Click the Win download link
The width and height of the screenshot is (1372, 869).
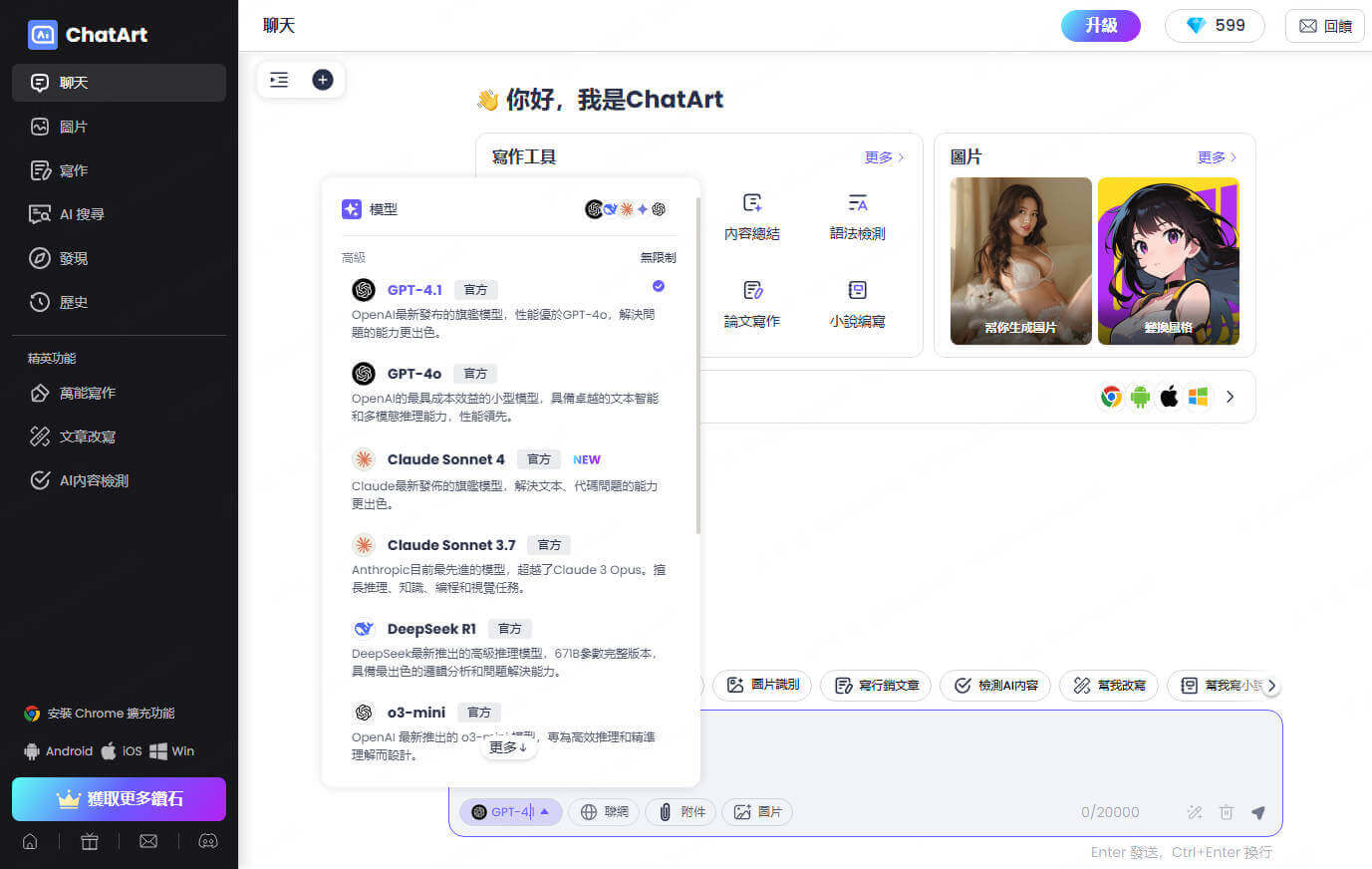coord(172,751)
